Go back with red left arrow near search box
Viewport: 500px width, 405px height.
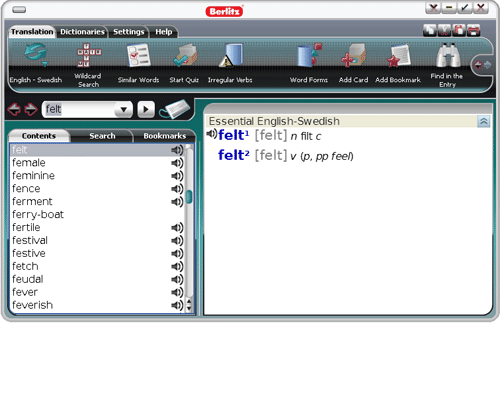pos(14,109)
